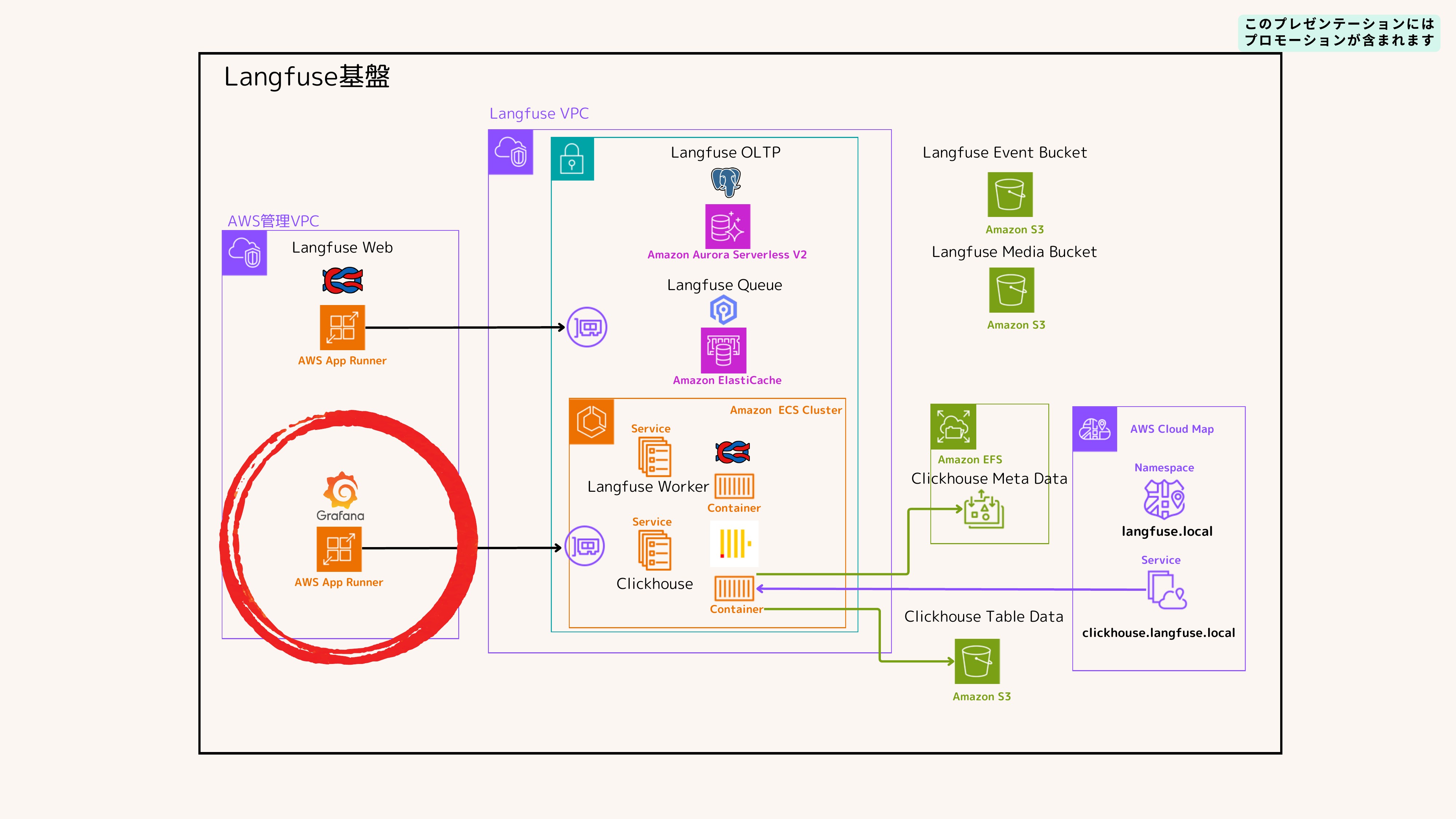Click the Valkey hexagon icon under Langfuse Queue
The height and width of the screenshot is (819, 1456).
[x=724, y=310]
